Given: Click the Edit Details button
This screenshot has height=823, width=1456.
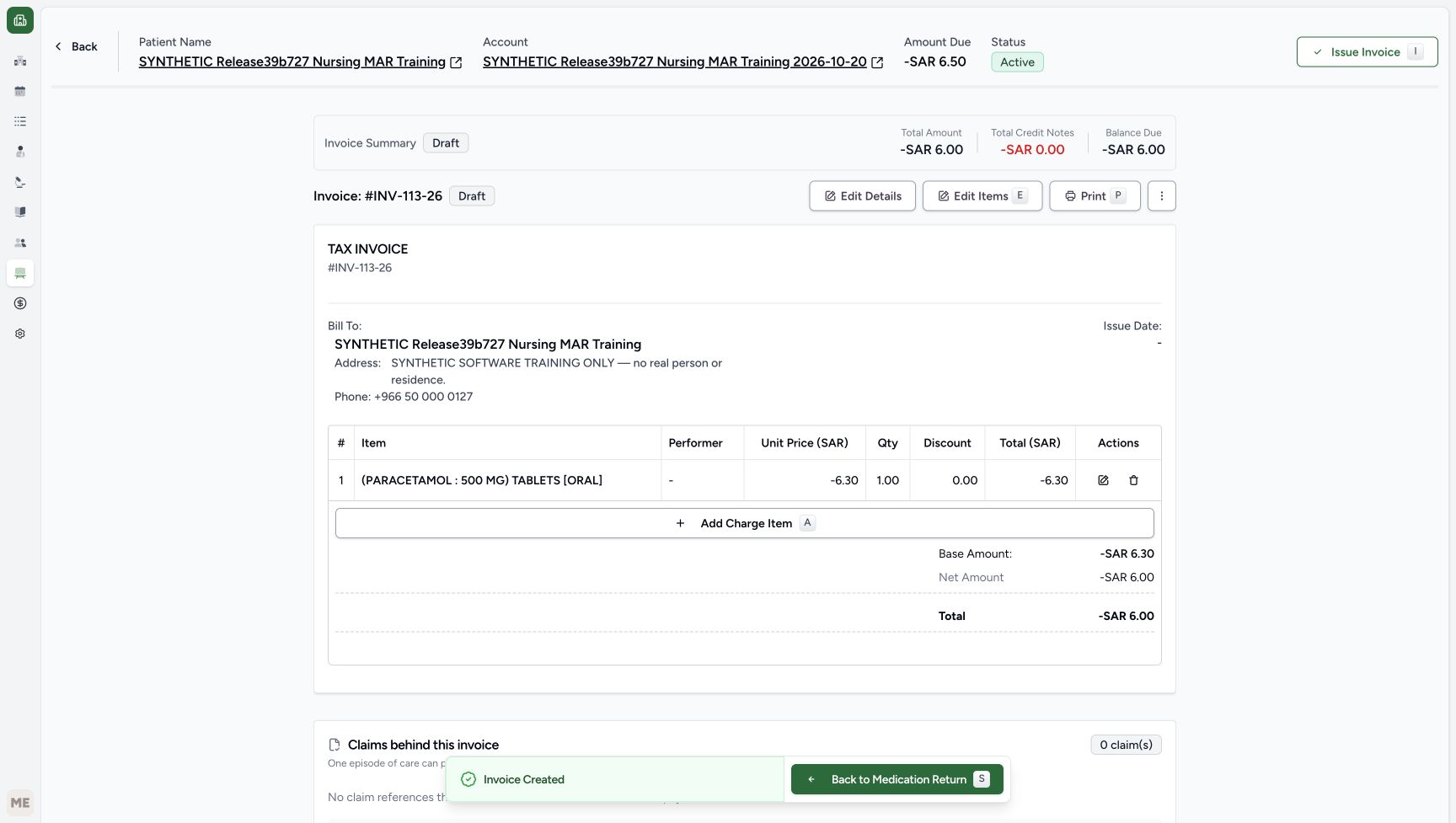Looking at the screenshot, I should pyautogui.click(x=862, y=196).
